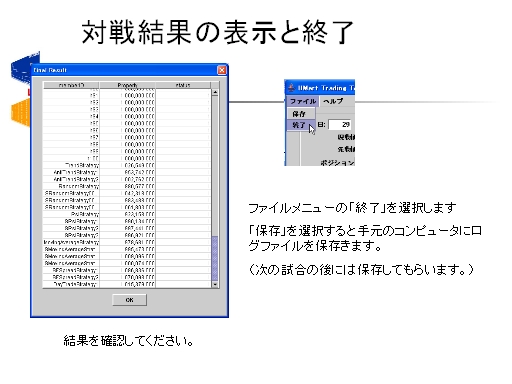Click the UMart Trading app icon in title bar
Screen dimensions: 512x384
[291, 87]
